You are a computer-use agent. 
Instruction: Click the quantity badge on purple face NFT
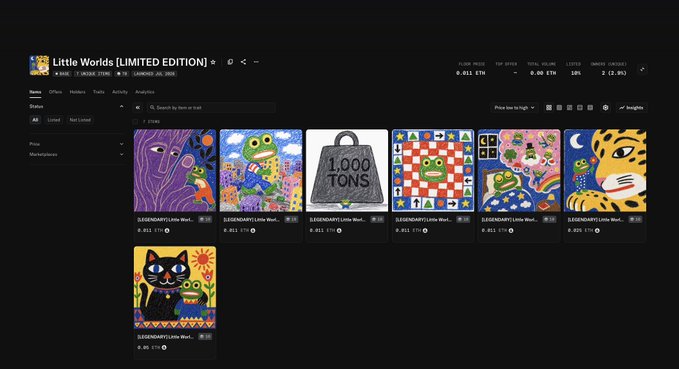205,220
